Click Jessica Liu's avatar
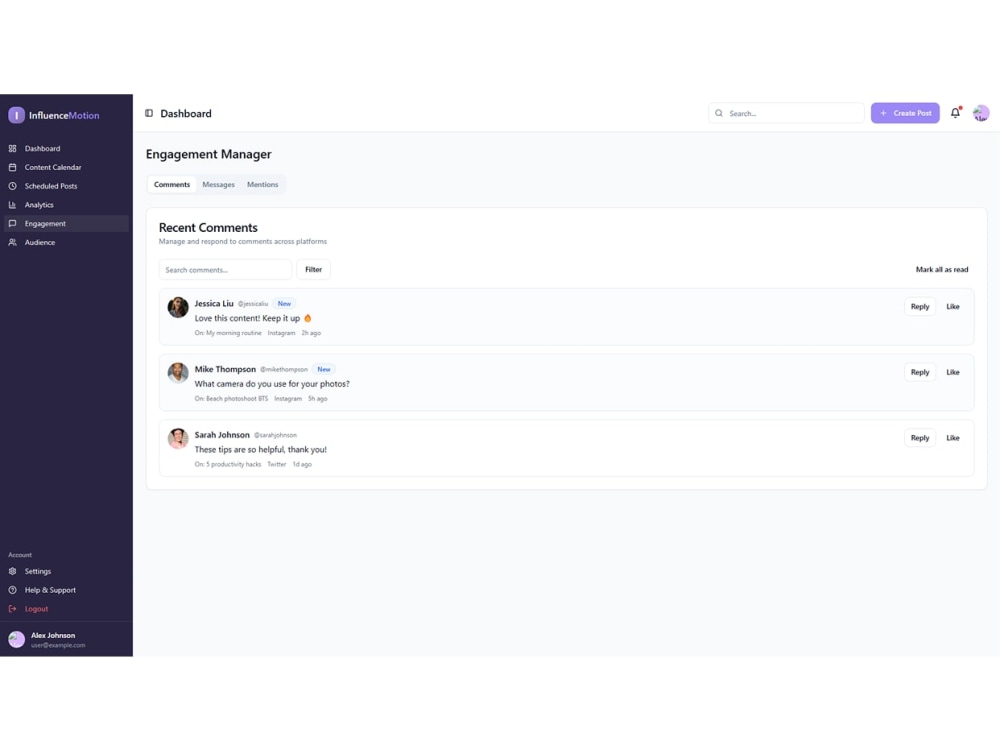This screenshot has height=750, width=1000. pos(178,307)
